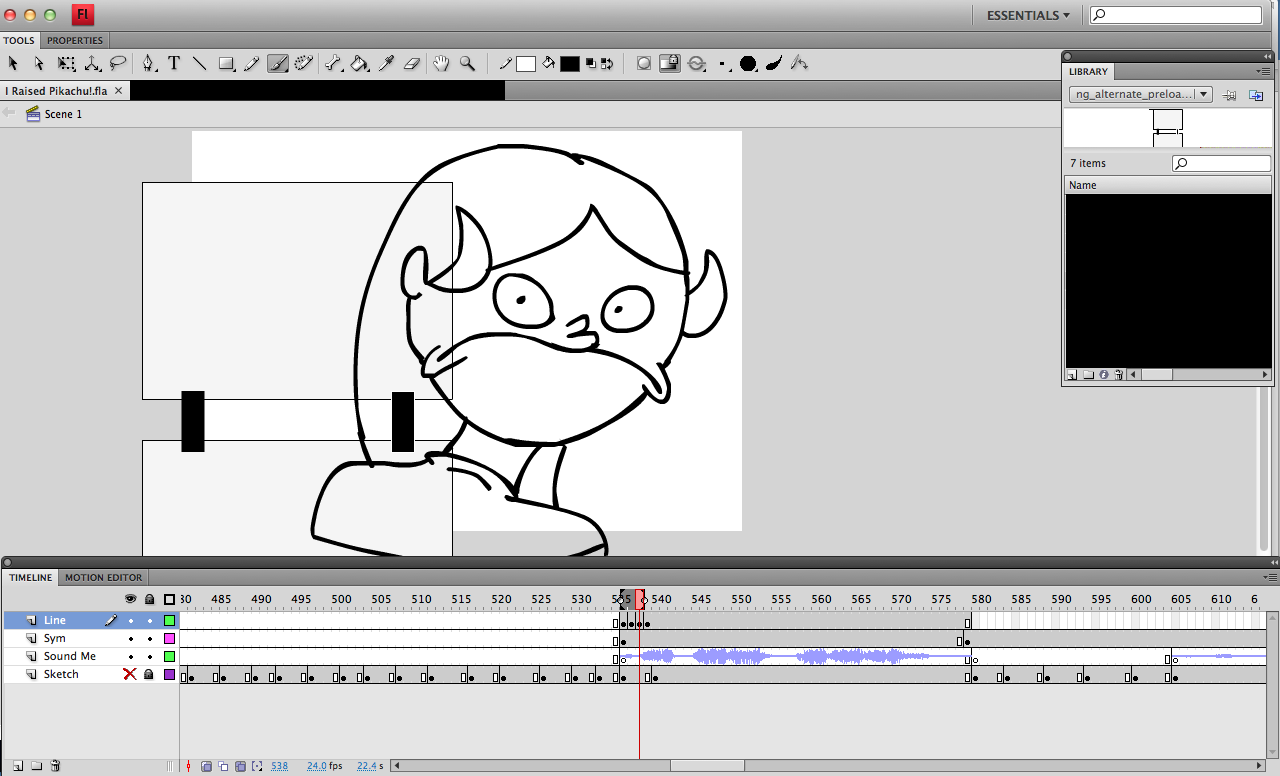Select the Text tool

(x=174, y=64)
